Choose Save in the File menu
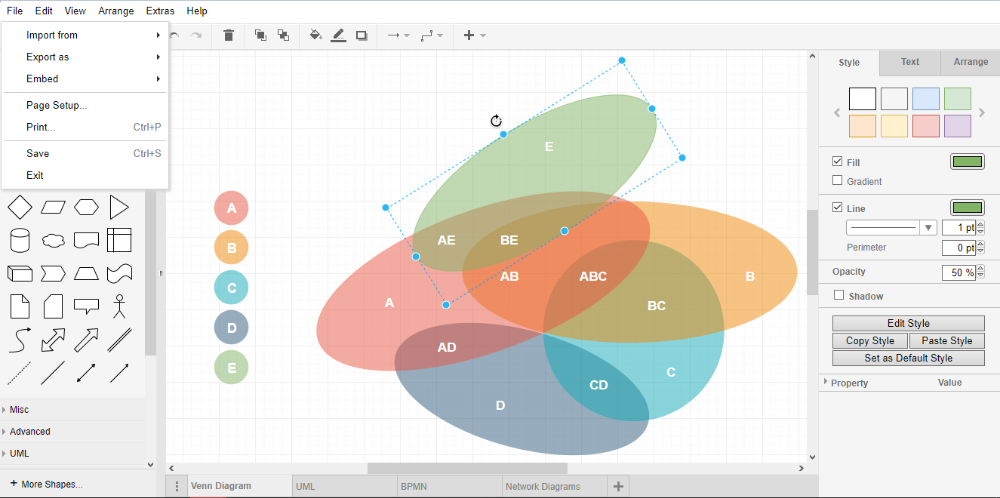This screenshot has height=498, width=1000. [85, 153]
